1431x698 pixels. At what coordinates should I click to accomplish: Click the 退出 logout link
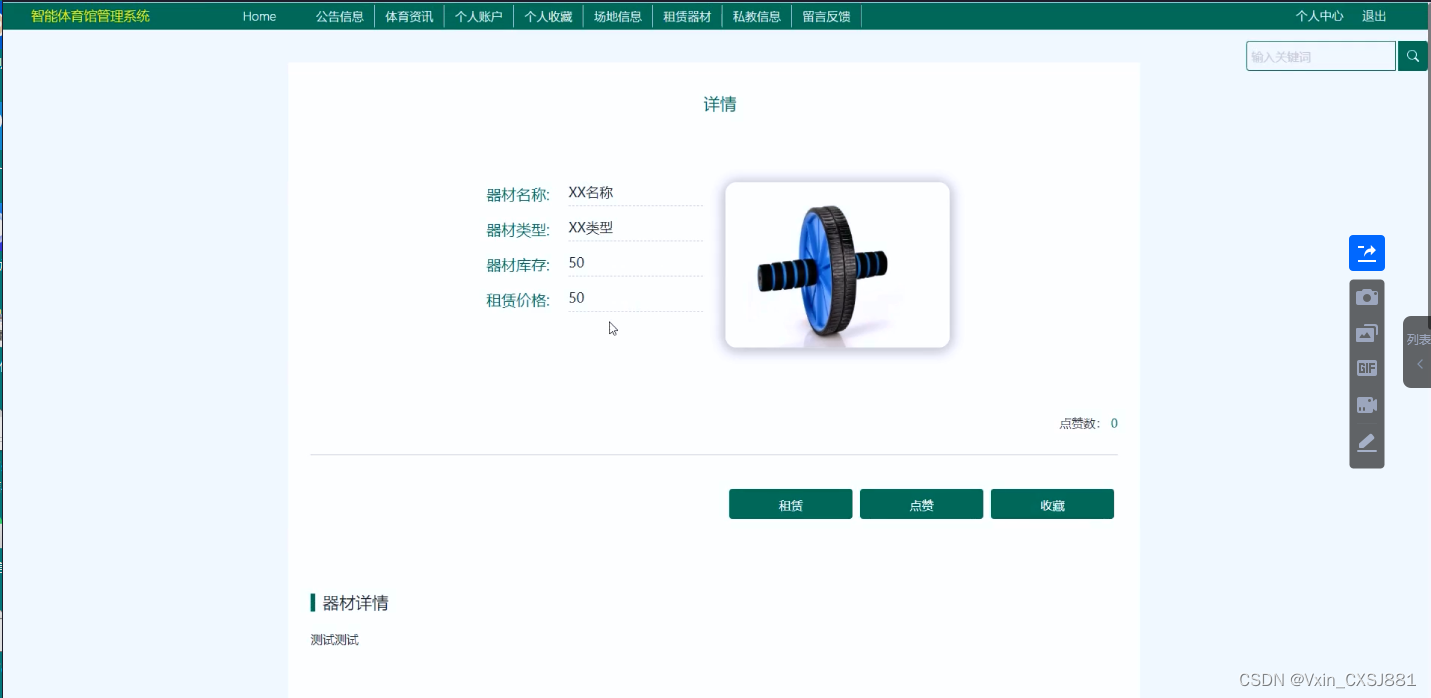[1375, 16]
